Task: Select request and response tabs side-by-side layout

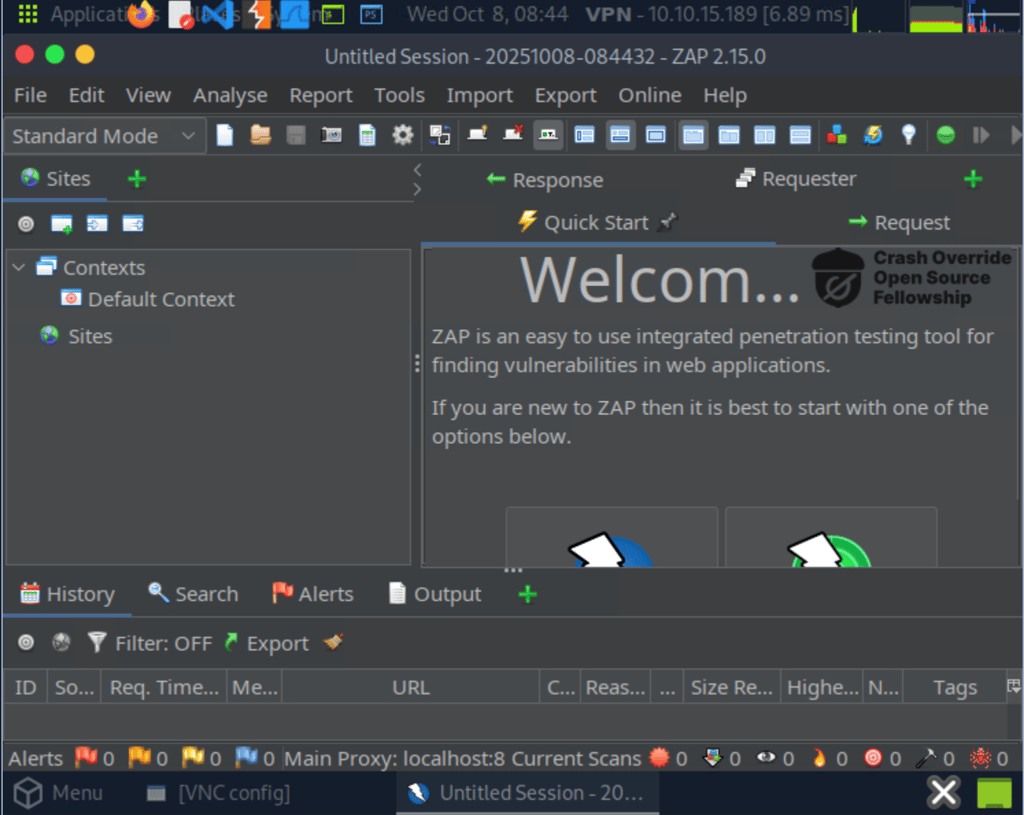Action: (693, 135)
